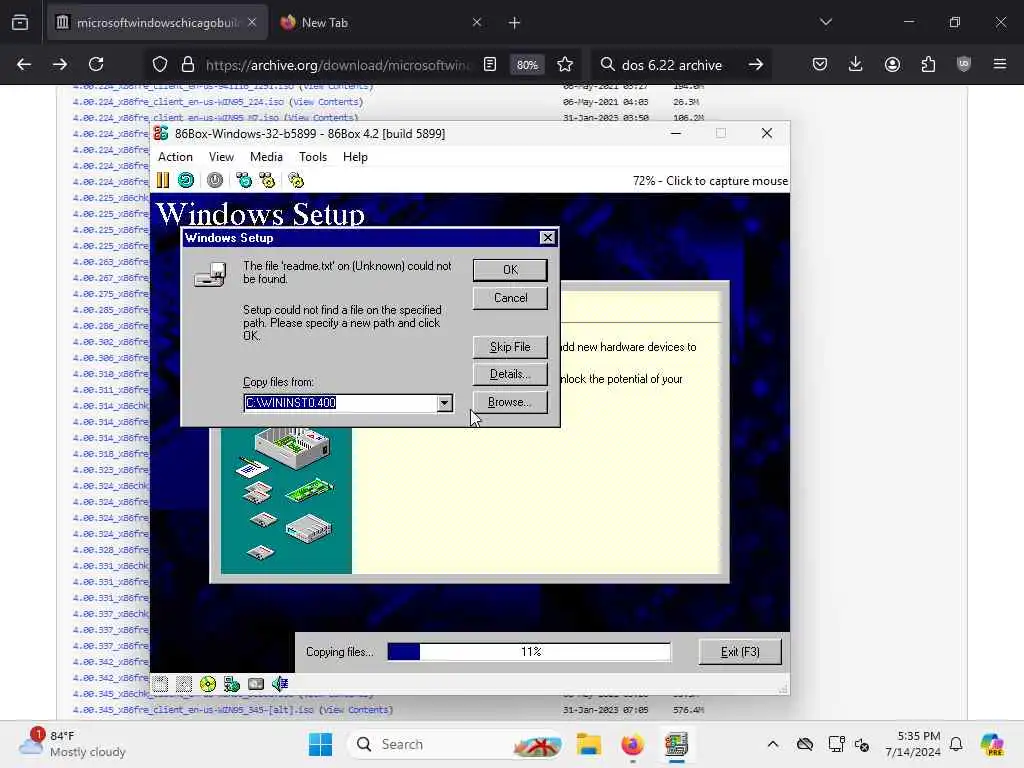Open the 4.00.224_x86fre_client_en-us-WIN95_224.iso link

(x=178, y=102)
